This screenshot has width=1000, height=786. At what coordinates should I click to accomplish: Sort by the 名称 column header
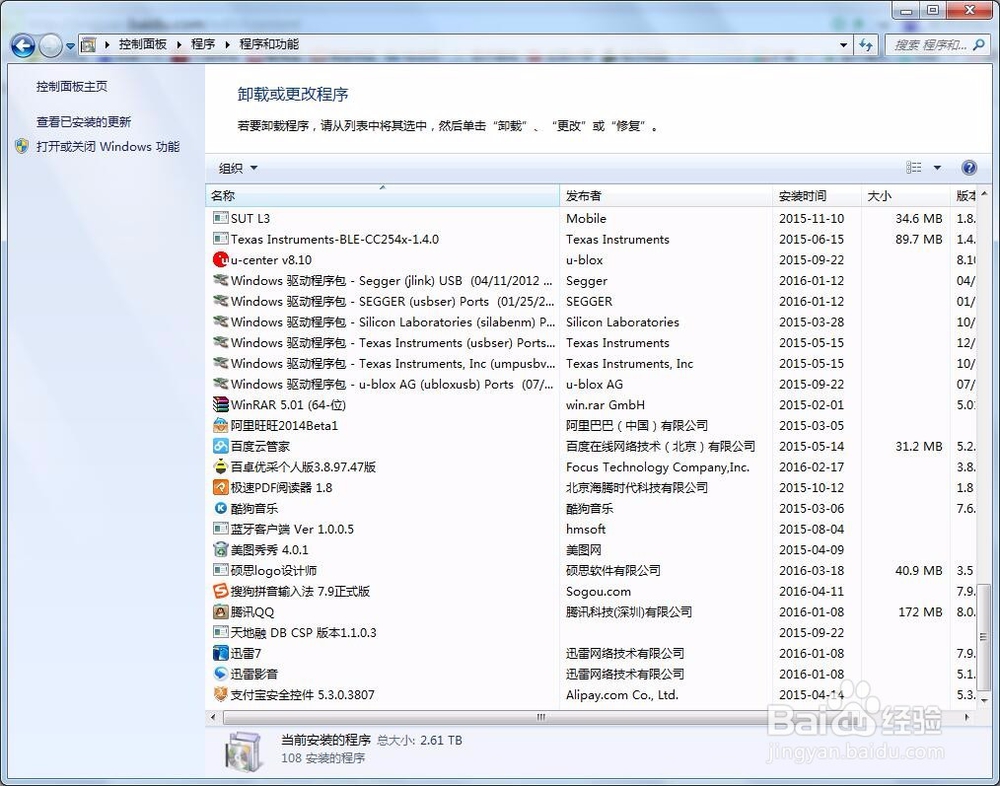point(383,196)
